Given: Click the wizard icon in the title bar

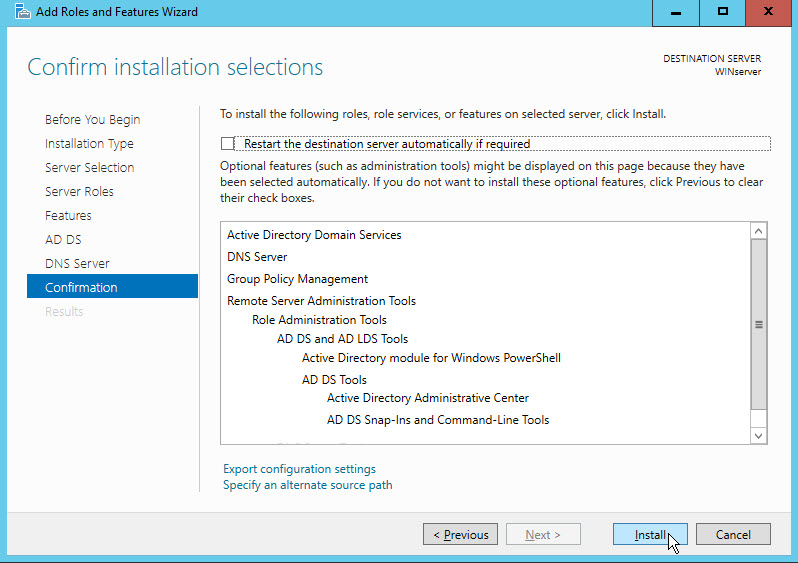Looking at the screenshot, I should [22, 11].
